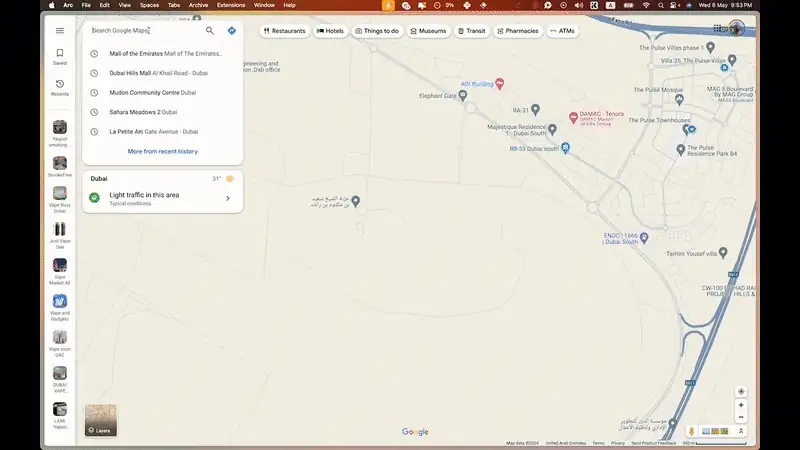
Task: Expand the imagery strip with double chevron
Action: 741,431
